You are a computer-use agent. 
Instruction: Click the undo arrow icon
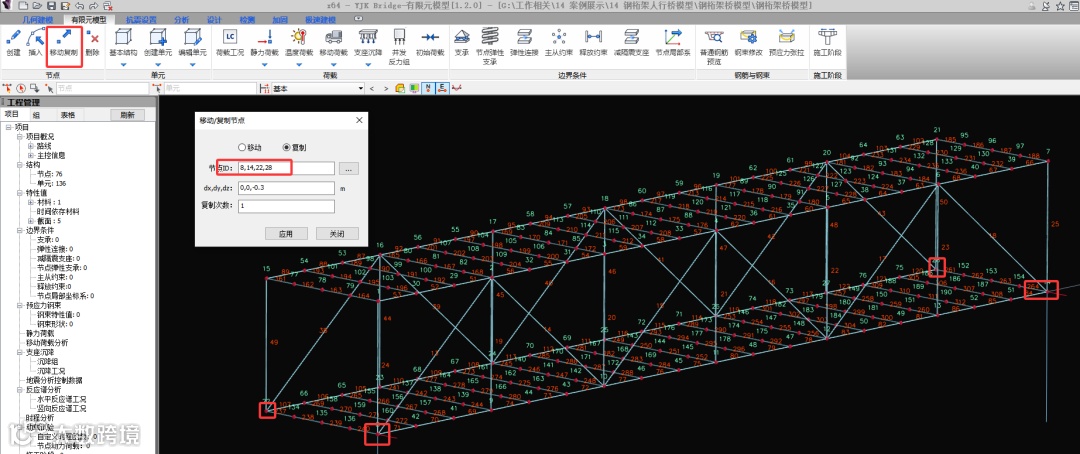(x=79, y=6)
